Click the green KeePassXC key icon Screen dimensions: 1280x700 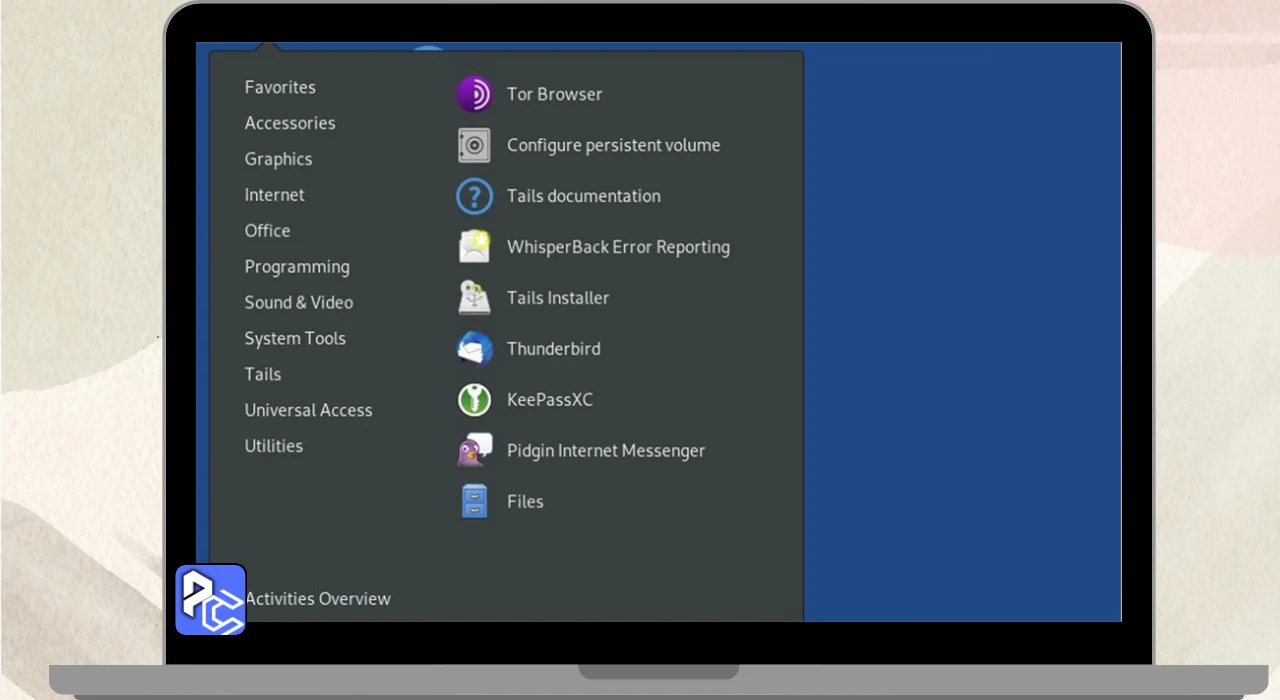474,400
